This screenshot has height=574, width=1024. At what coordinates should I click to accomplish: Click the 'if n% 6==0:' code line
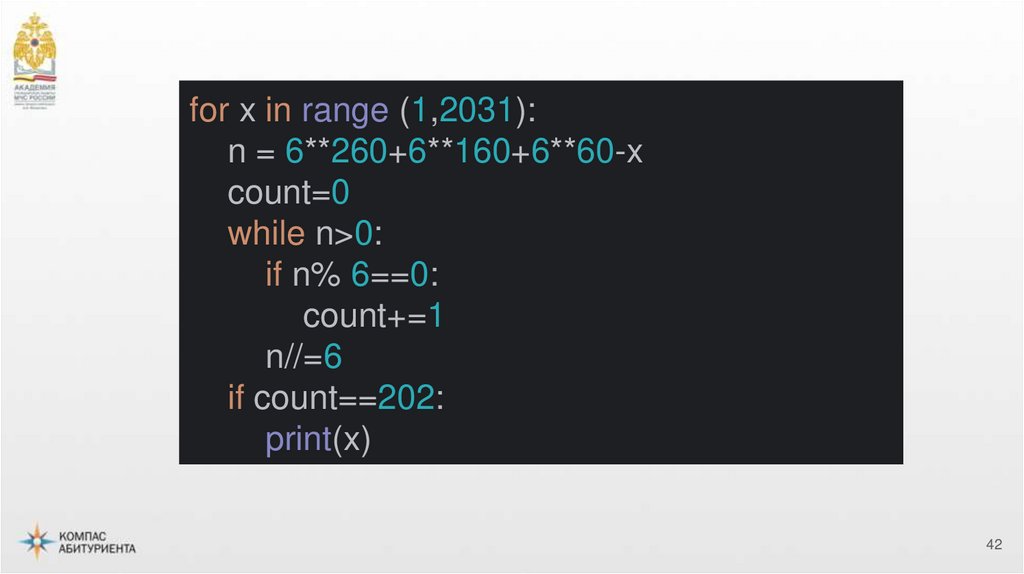tap(352, 275)
